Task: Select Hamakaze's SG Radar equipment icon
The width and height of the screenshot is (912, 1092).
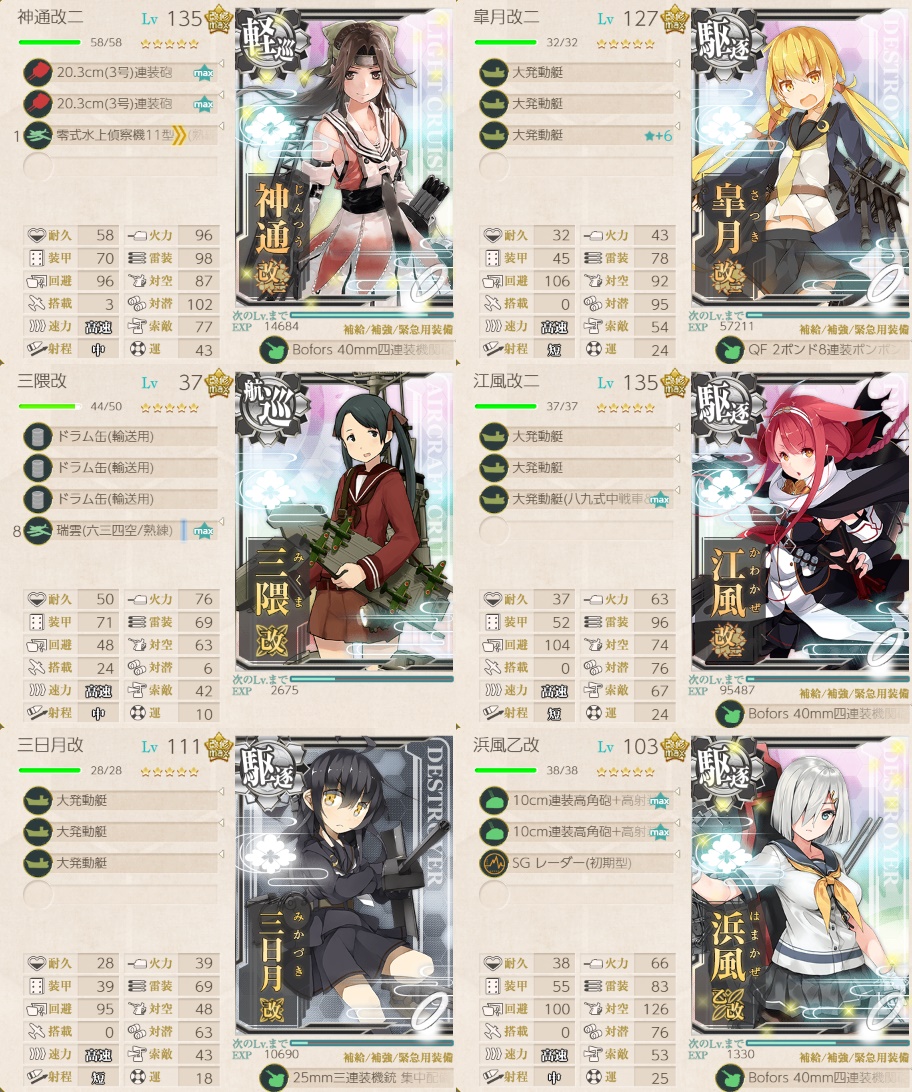Action: 494,864
